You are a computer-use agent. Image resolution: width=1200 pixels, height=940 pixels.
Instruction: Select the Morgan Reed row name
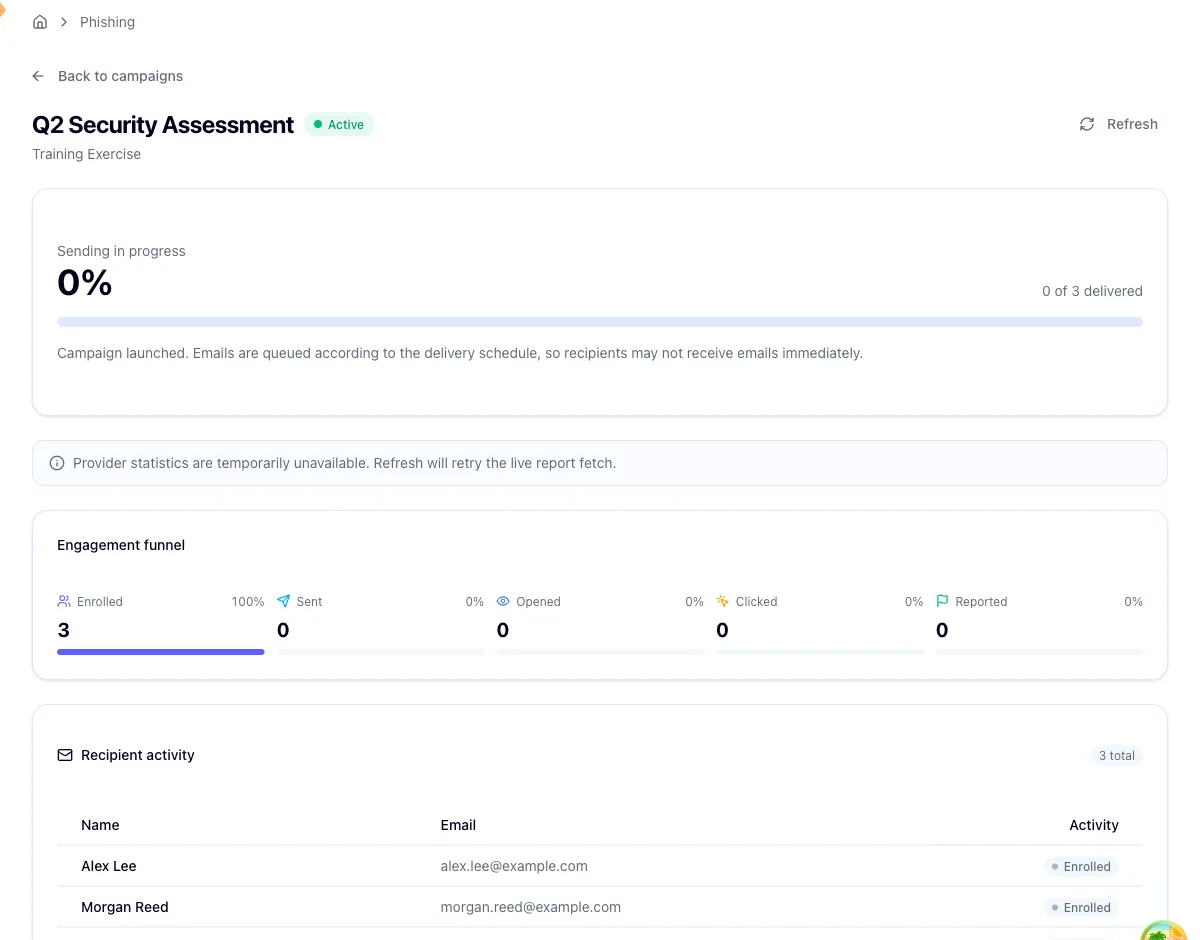tap(125, 907)
